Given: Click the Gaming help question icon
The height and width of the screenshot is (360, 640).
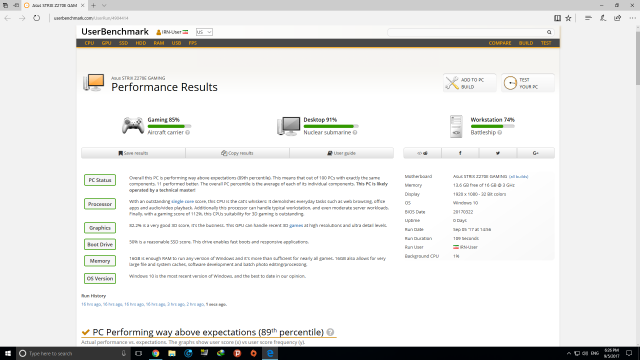Looking at the screenshot, I should (187, 133).
